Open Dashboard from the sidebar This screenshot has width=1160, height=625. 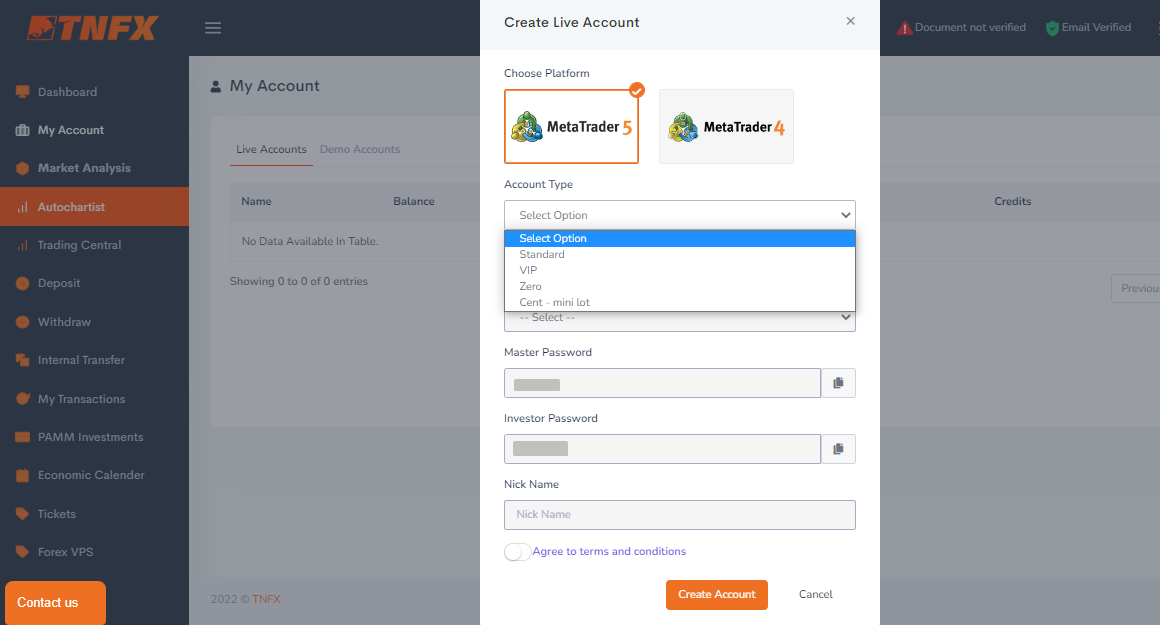(x=67, y=92)
